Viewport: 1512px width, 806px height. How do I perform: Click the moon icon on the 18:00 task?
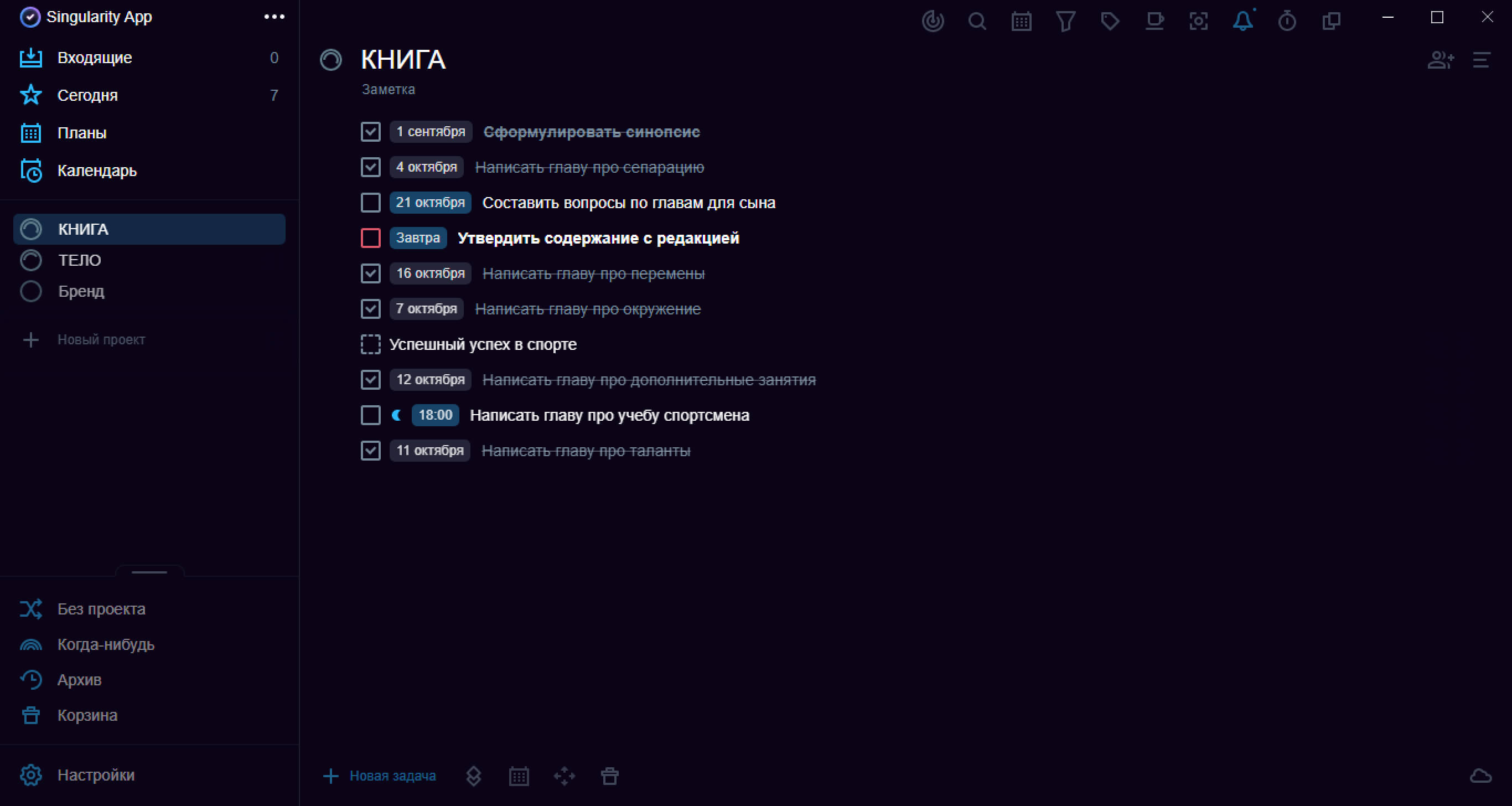[397, 415]
